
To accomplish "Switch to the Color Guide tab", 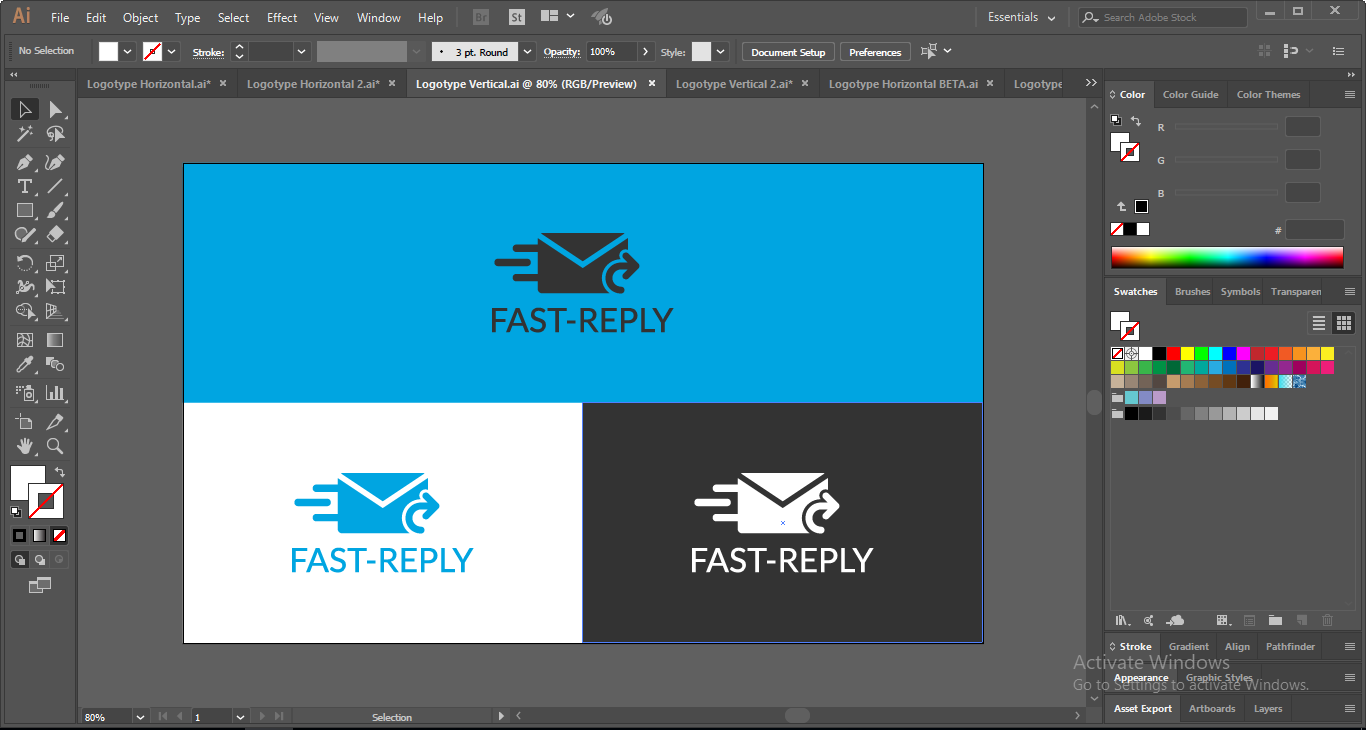I will coord(1190,95).
